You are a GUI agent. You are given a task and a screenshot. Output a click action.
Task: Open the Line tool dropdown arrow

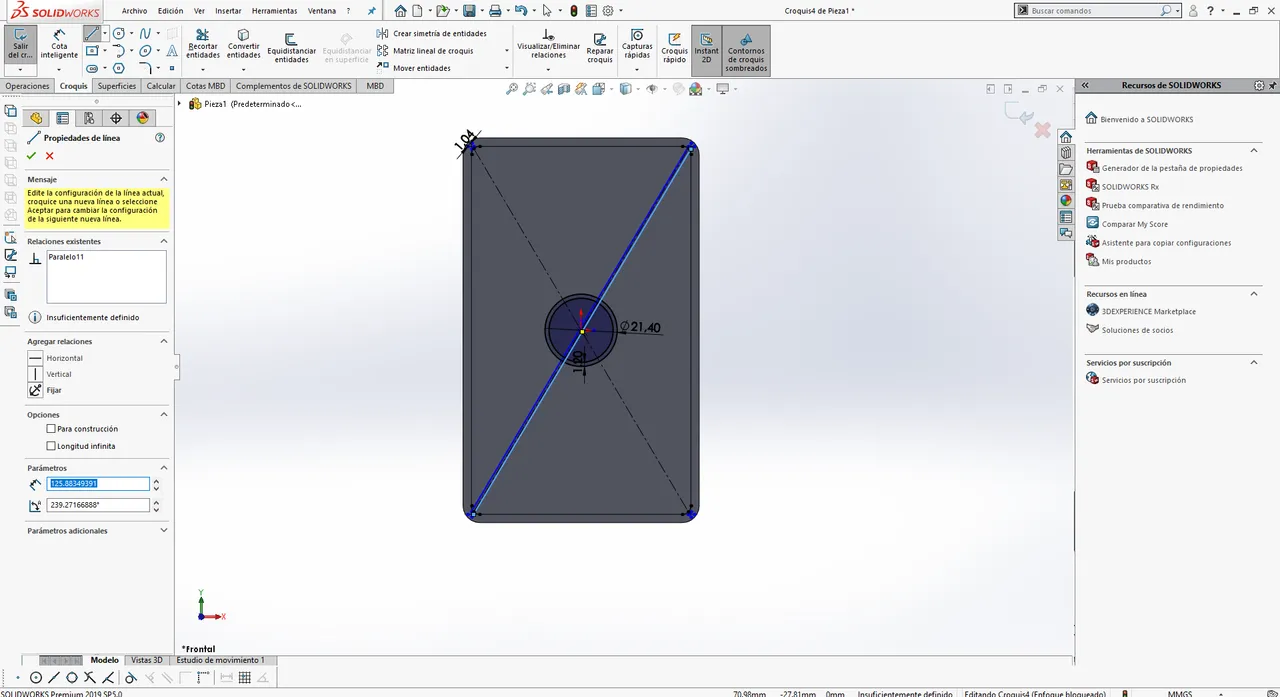[x=106, y=34]
